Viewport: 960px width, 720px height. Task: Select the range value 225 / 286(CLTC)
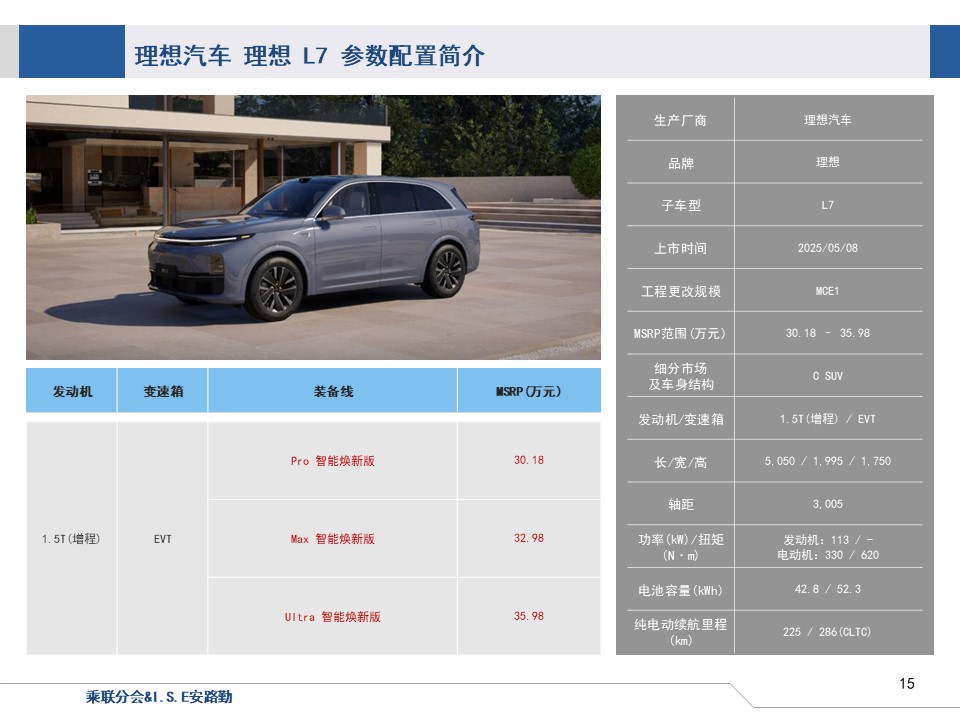pos(827,632)
